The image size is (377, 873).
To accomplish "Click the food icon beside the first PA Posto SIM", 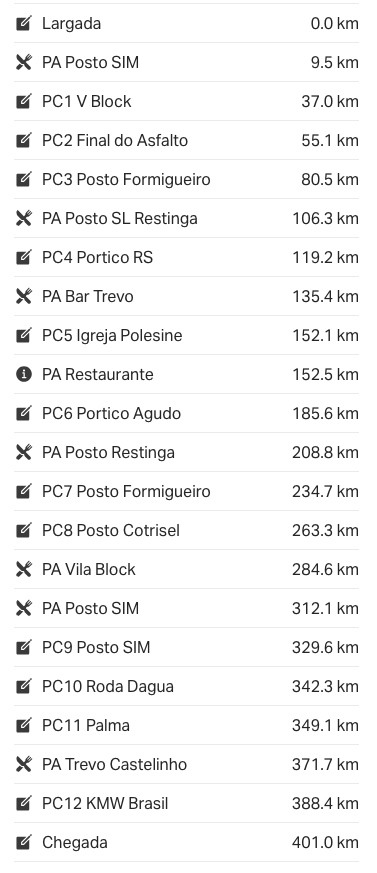I will tap(23, 62).
